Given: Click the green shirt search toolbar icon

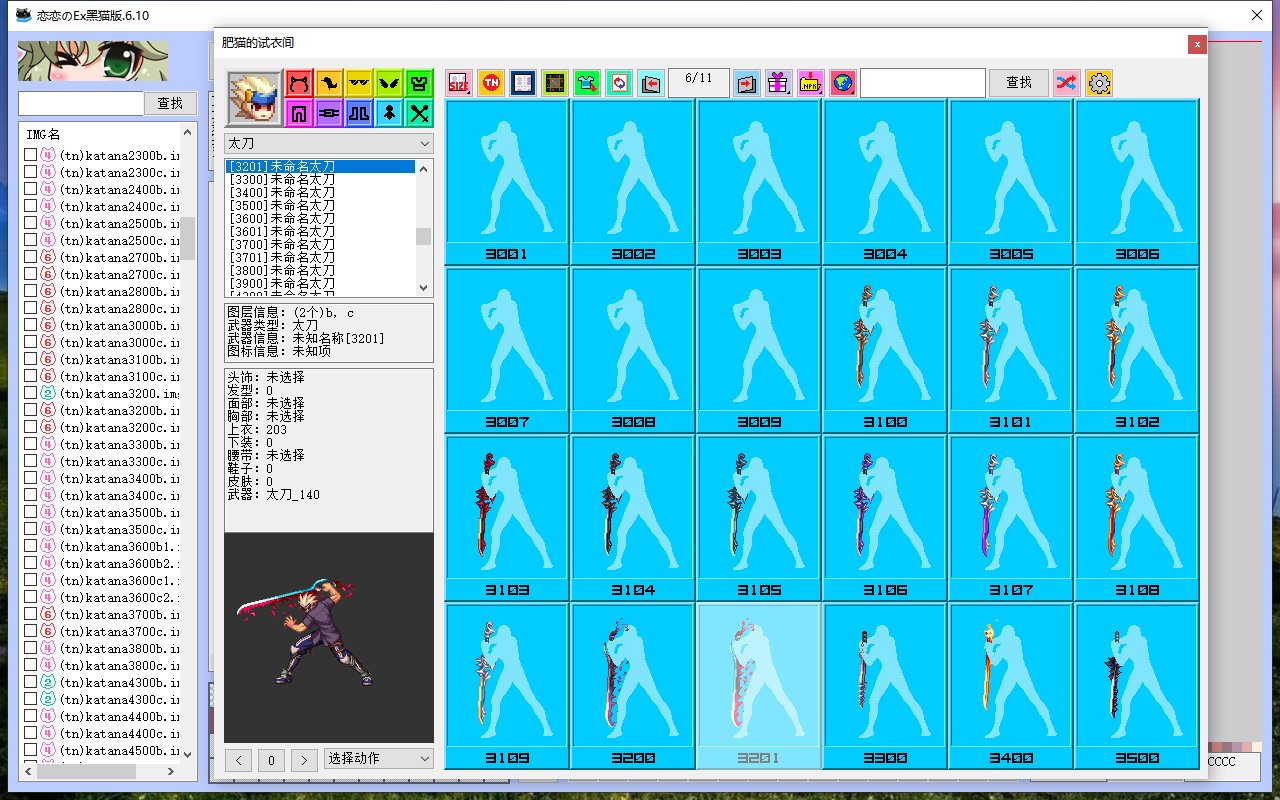Looking at the screenshot, I should click(587, 83).
